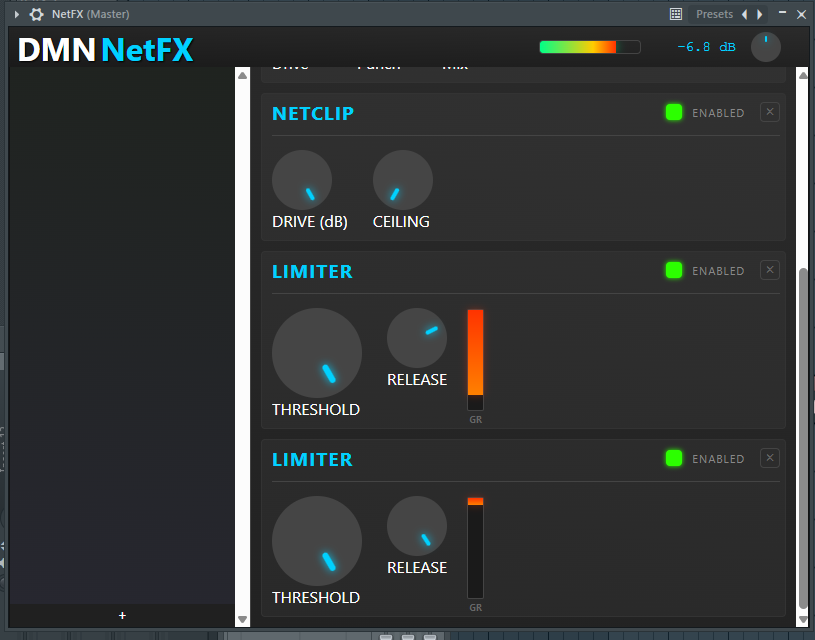Image resolution: width=815 pixels, height=640 pixels.
Task: Click the right vertical scrollbar thumb
Action: coord(803,438)
